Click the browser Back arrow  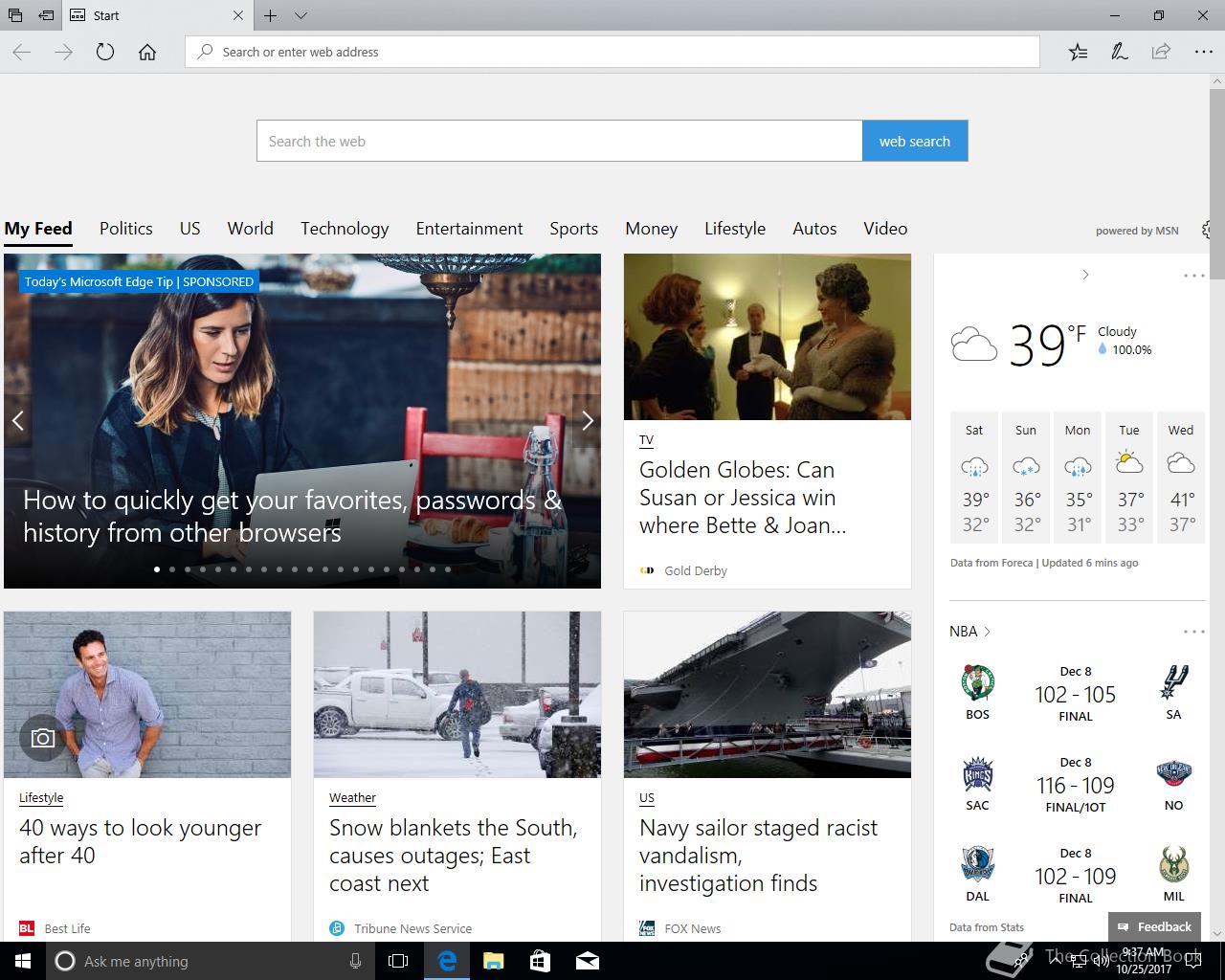pyautogui.click(x=22, y=52)
